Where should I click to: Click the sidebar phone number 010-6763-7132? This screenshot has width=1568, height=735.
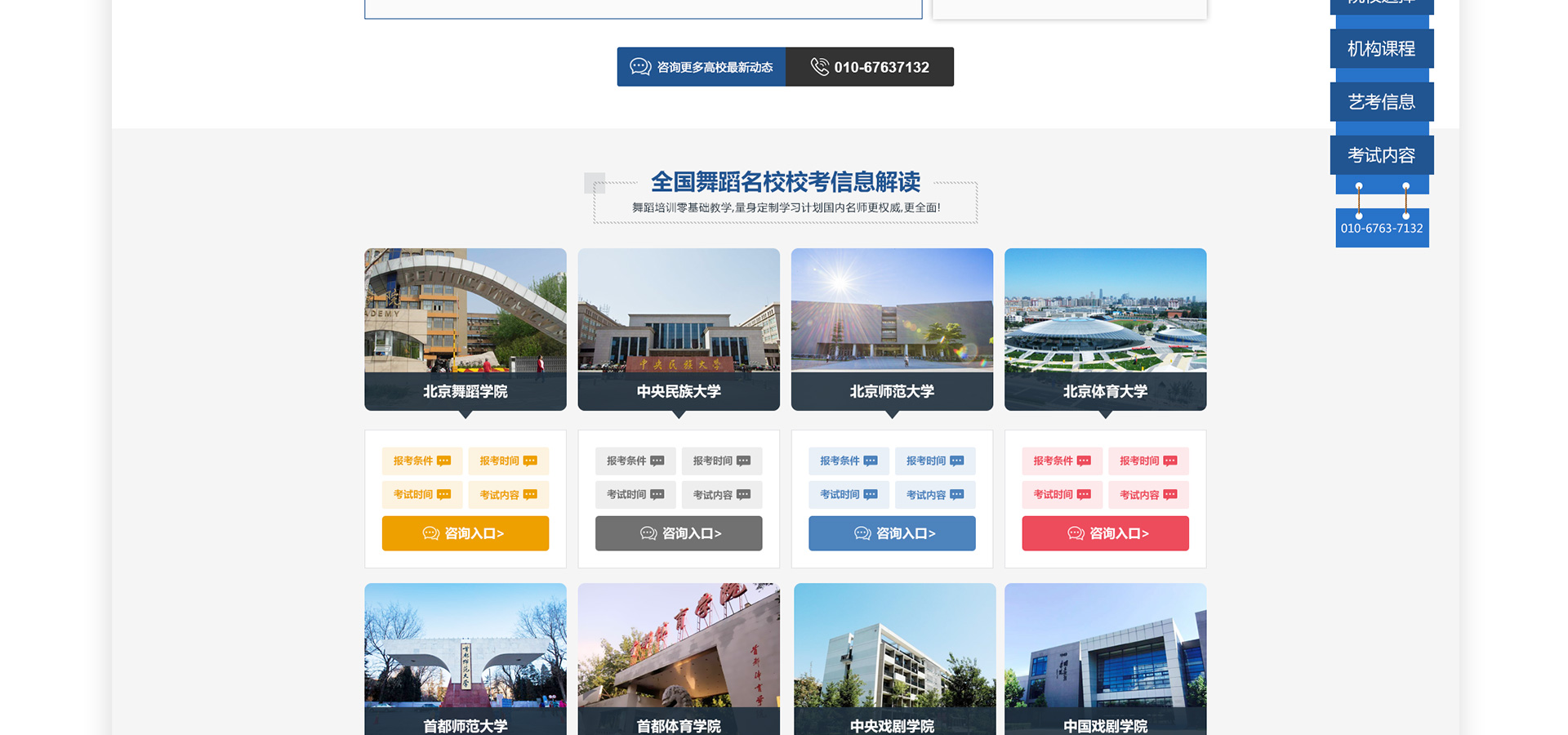click(x=1382, y=229)
